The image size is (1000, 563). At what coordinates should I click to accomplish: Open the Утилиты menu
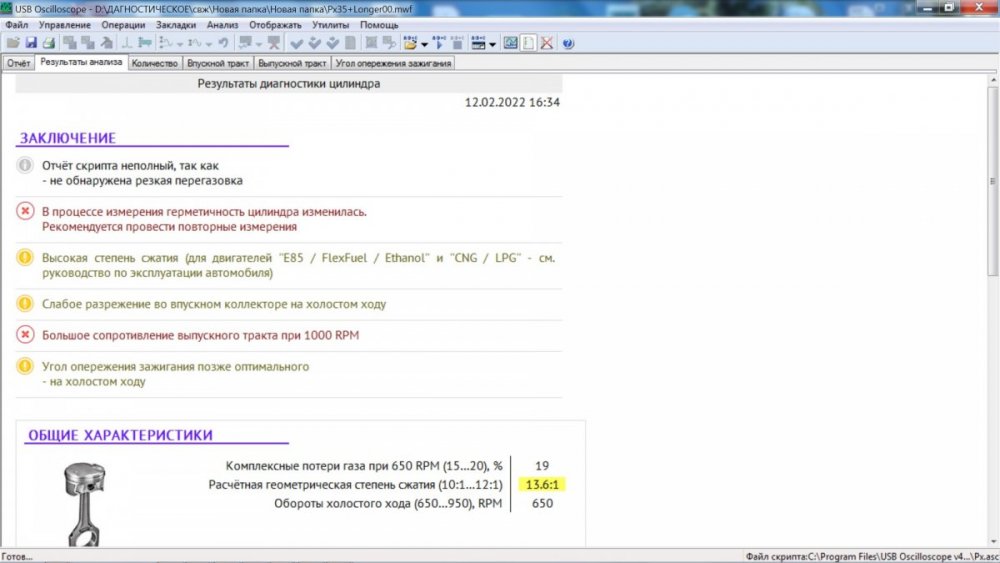pos(330,25)
